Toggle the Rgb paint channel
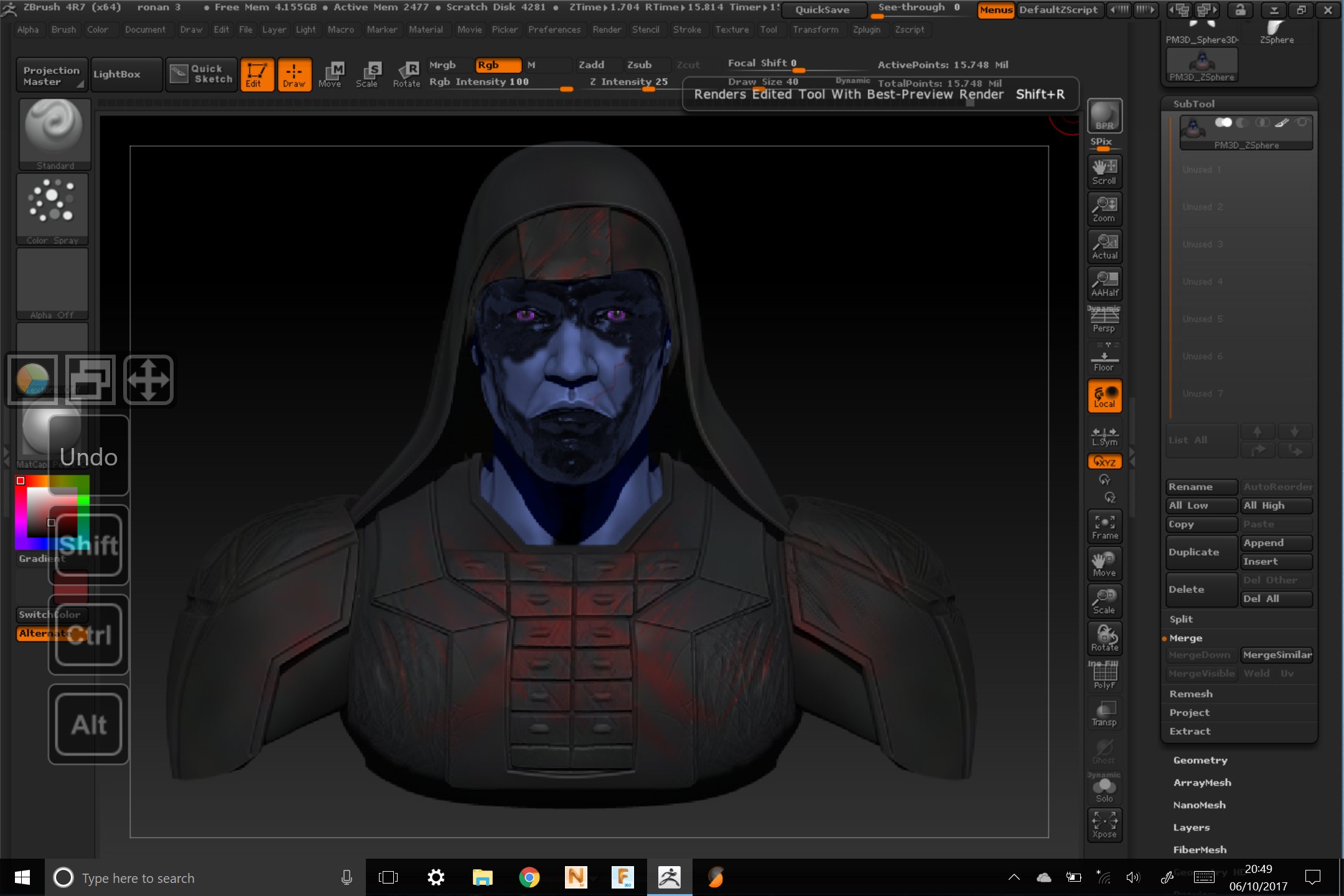This screenshot has width=1344, height=896. pyautogui.click(x=498, y=65)
